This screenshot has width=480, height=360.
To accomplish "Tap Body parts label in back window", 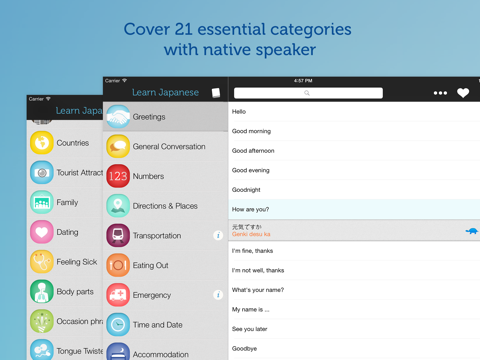I will [x=75, y=292].
